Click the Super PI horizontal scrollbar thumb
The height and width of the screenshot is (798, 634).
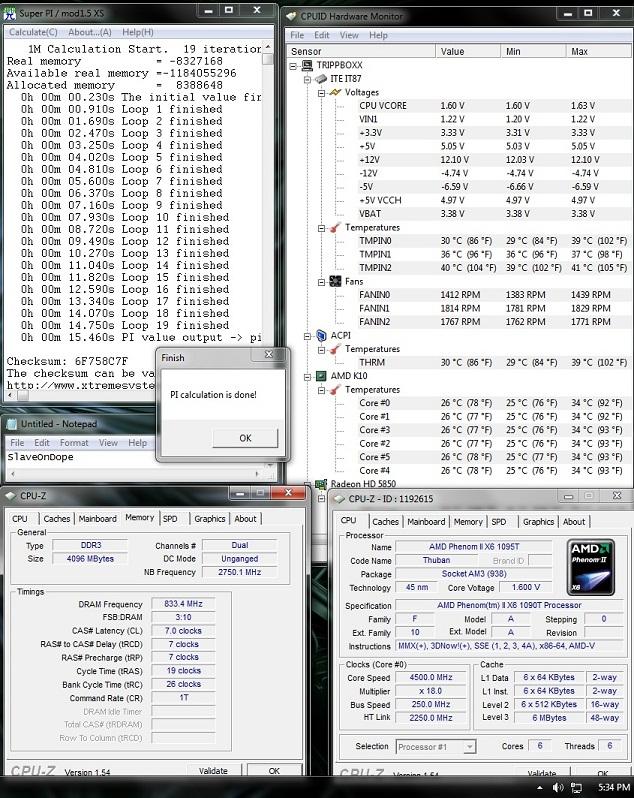(x=22, y=395)
